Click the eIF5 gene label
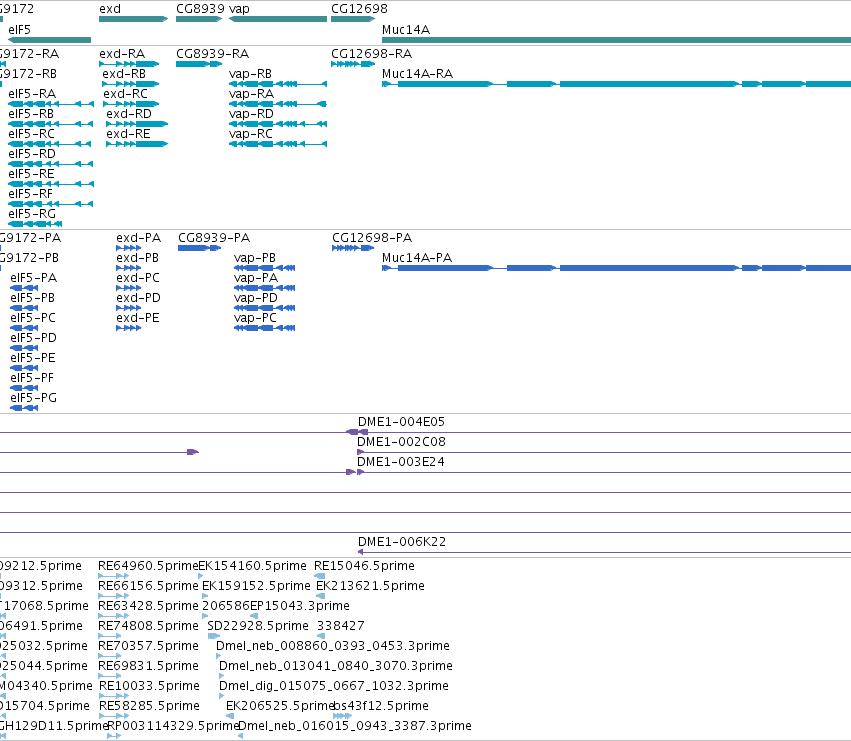 coord(20,30)
